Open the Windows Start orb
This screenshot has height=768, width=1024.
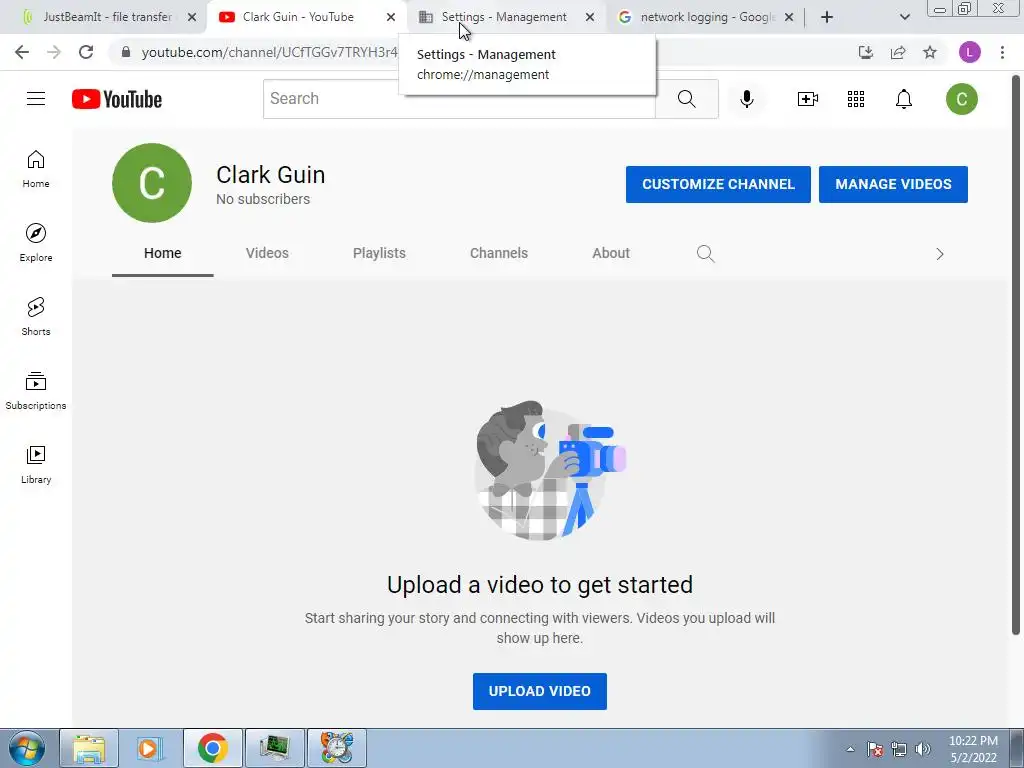(27, 748)
